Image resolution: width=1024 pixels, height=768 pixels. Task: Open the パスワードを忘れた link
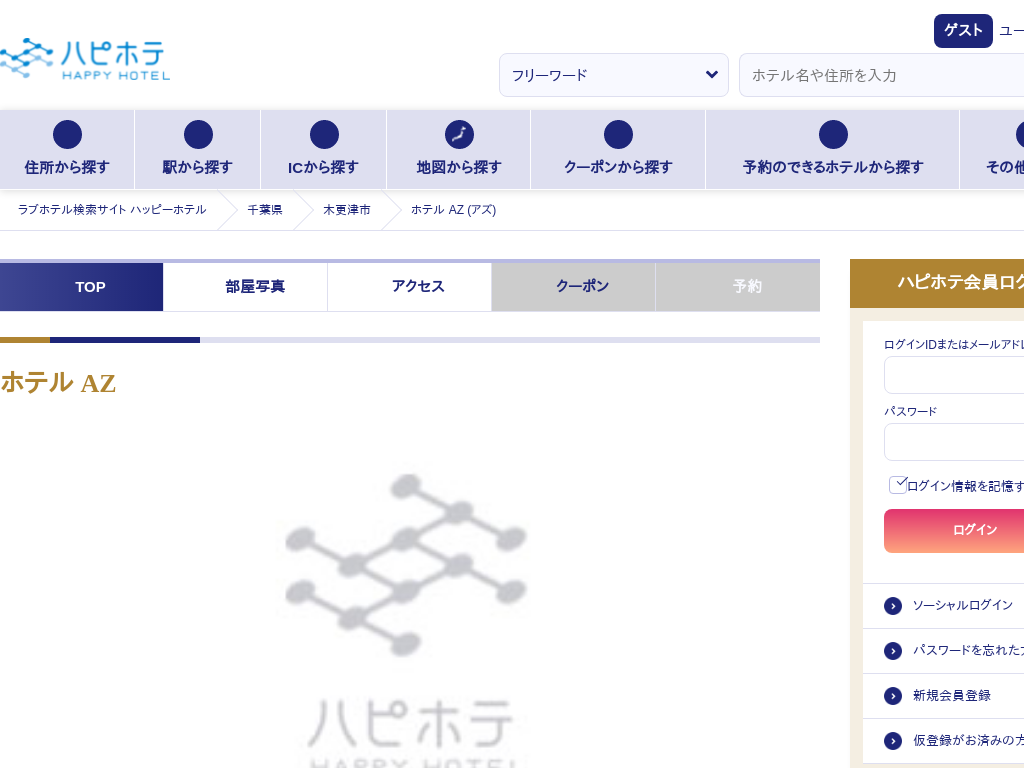point(968,650)
